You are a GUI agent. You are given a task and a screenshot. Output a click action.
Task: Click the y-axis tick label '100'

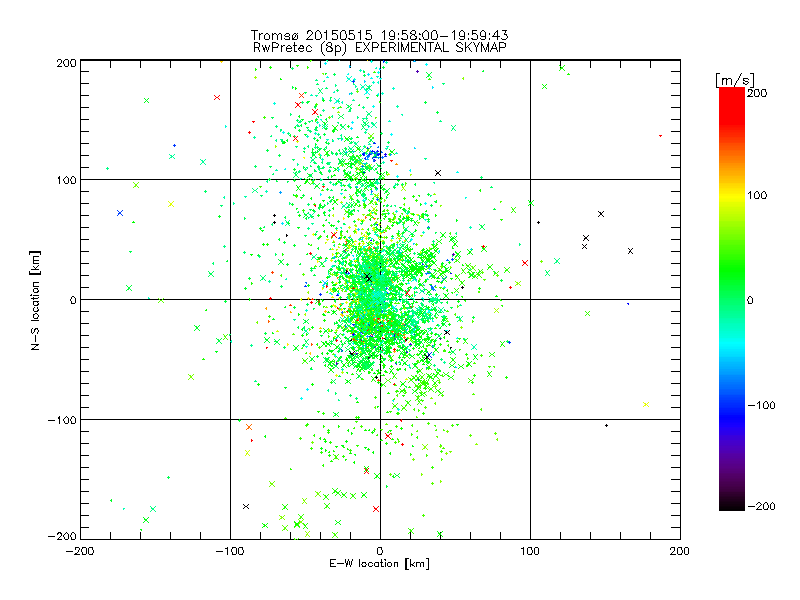[66, 180]
